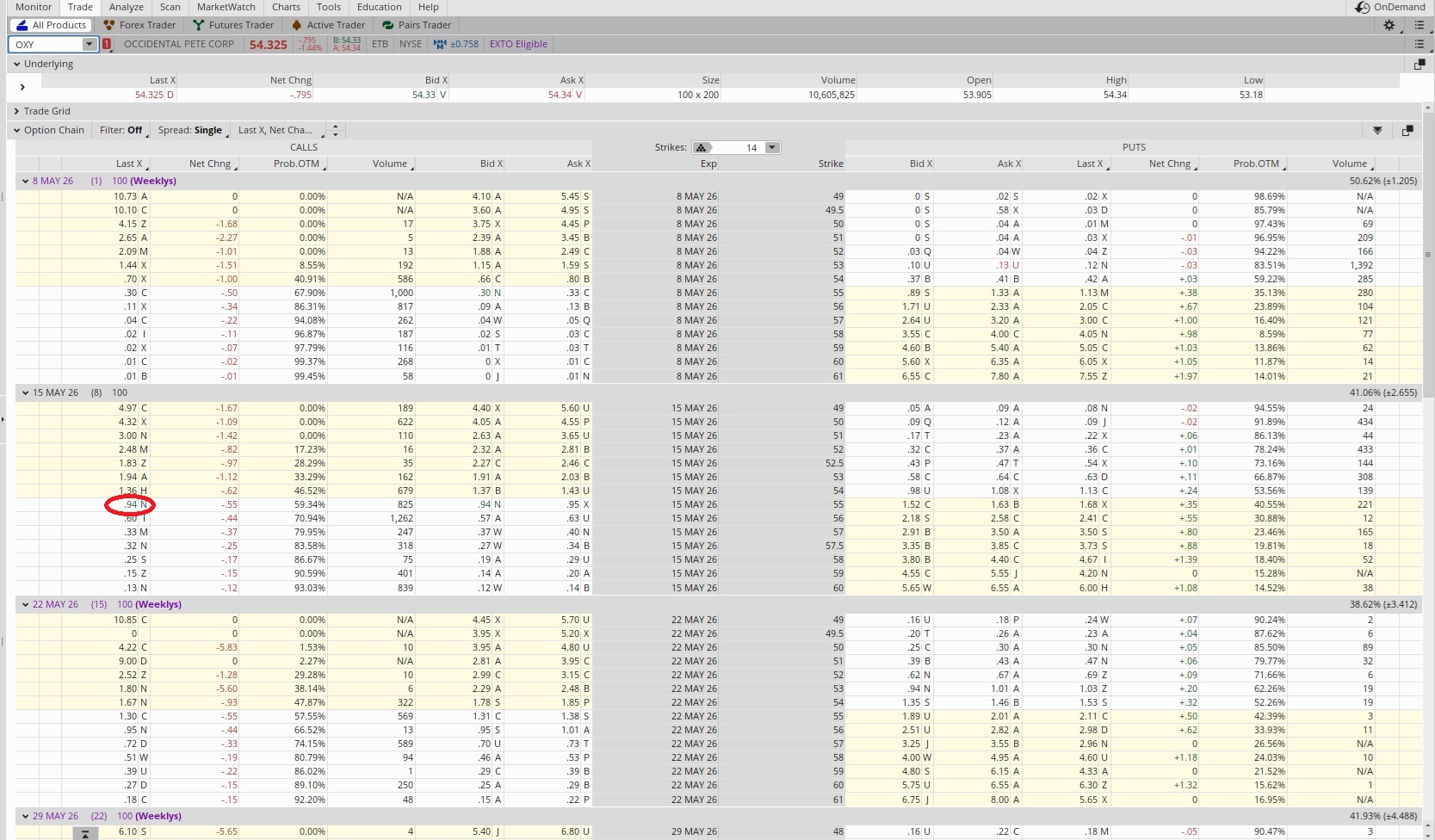Open the symbol row list menu icon
The image size is (1435, 840).
click(1420, 44)
